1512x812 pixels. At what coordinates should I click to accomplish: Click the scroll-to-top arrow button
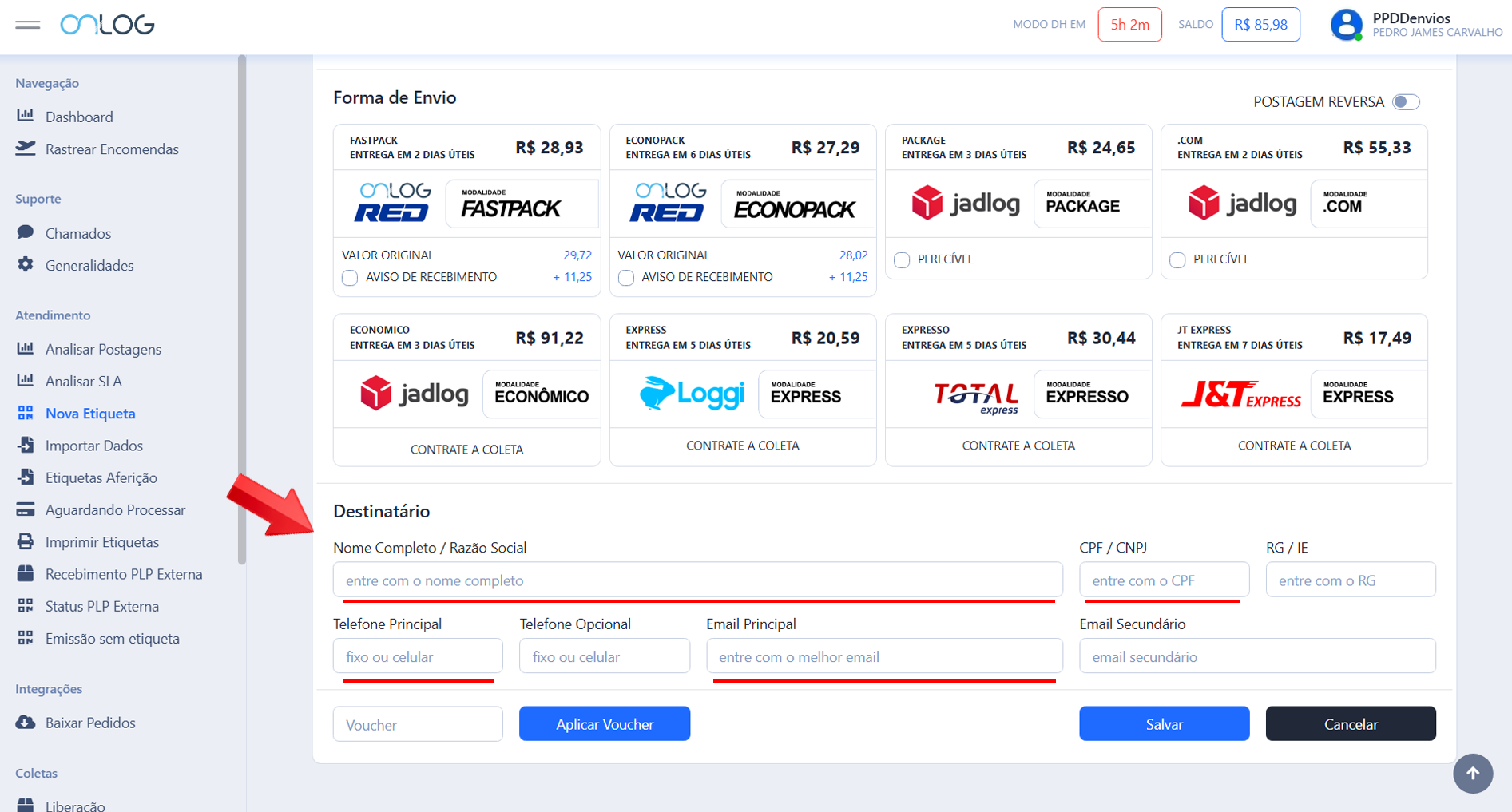pos(1472,773)
